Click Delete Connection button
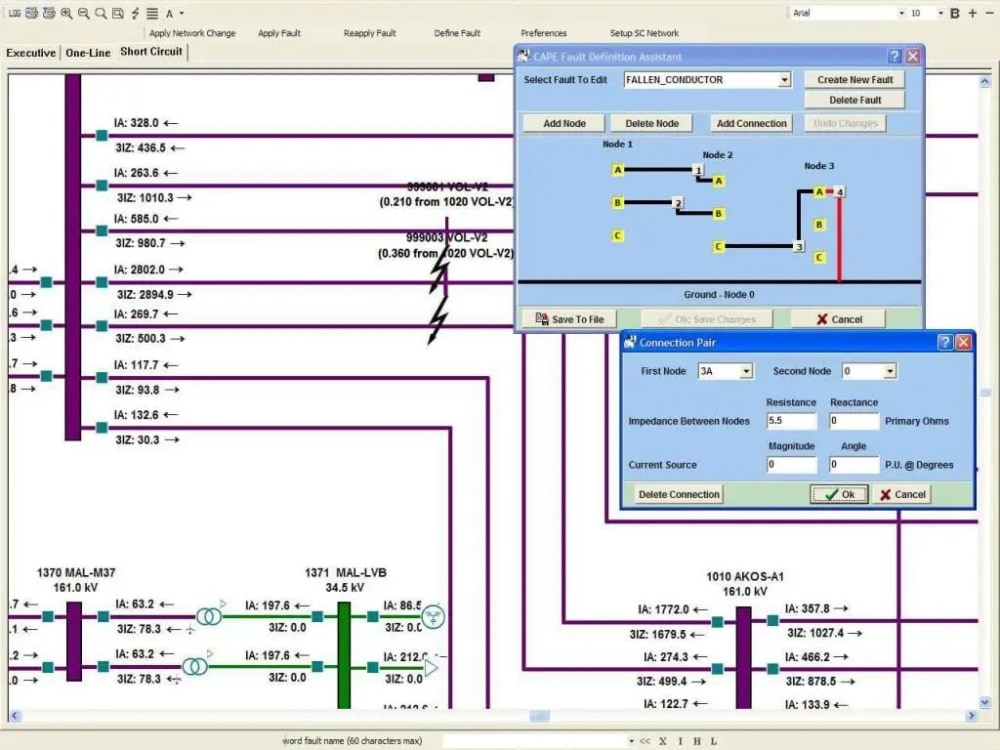This screenshot has height=750, width=1000. tap(679, 494)
